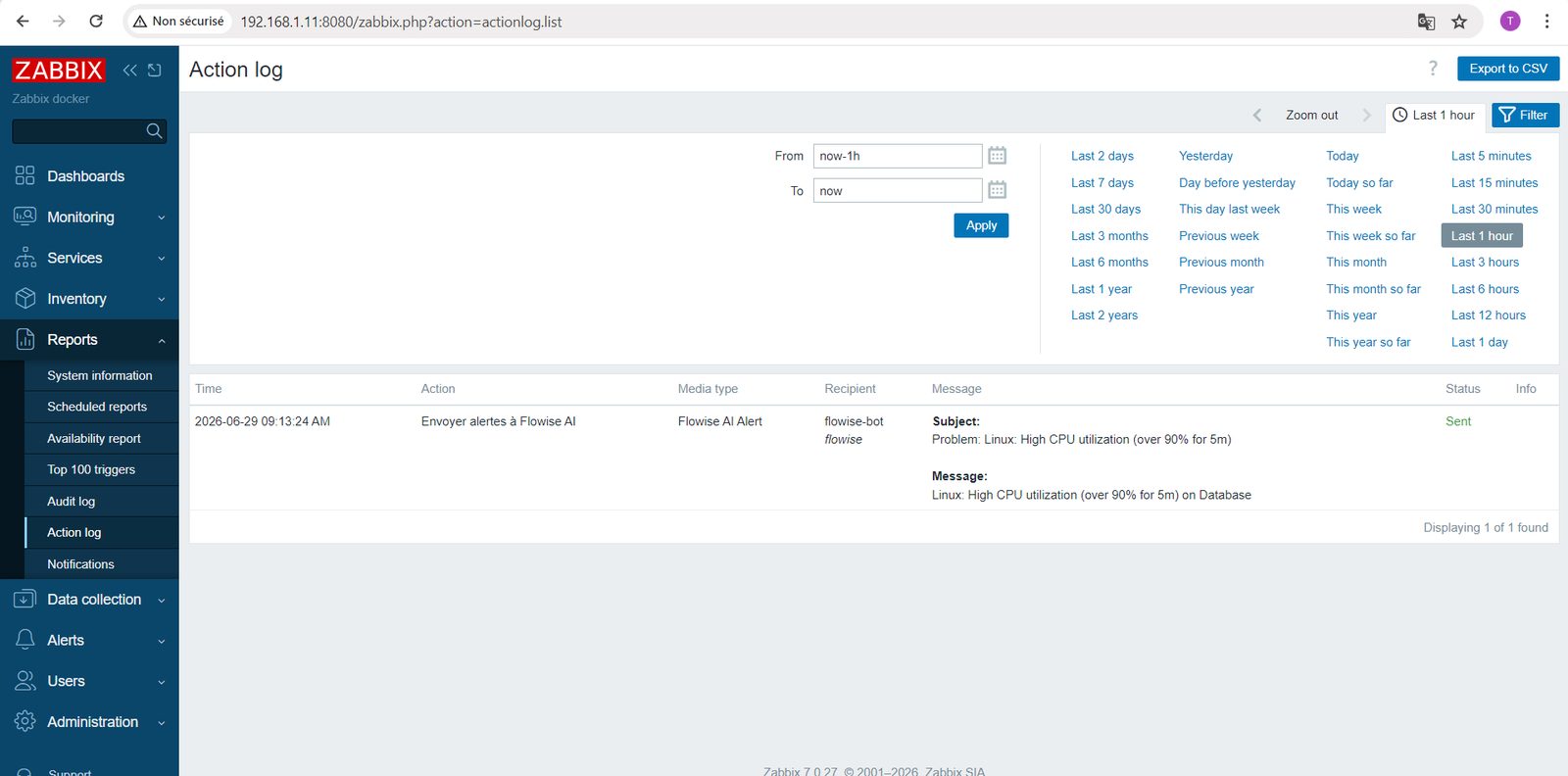The width and height of the screenshot is (1568, 776).
Task: Click the browser address bar URL
Action: tap(401, 22)
